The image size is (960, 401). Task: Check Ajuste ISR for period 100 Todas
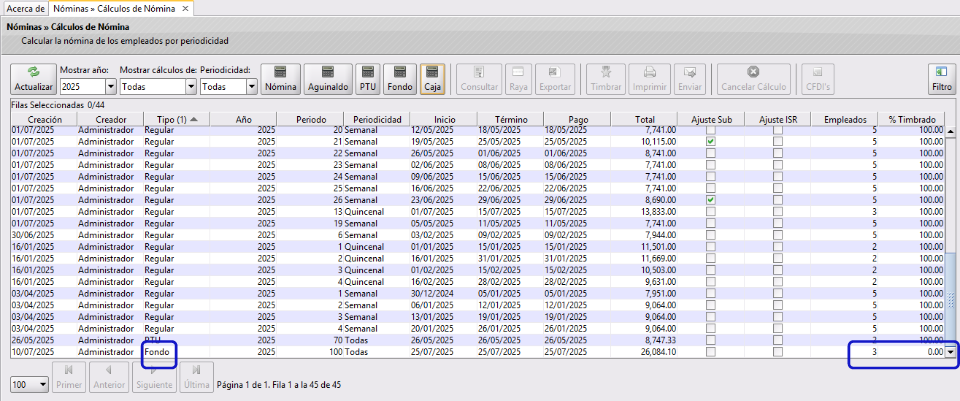click(778, 352)
